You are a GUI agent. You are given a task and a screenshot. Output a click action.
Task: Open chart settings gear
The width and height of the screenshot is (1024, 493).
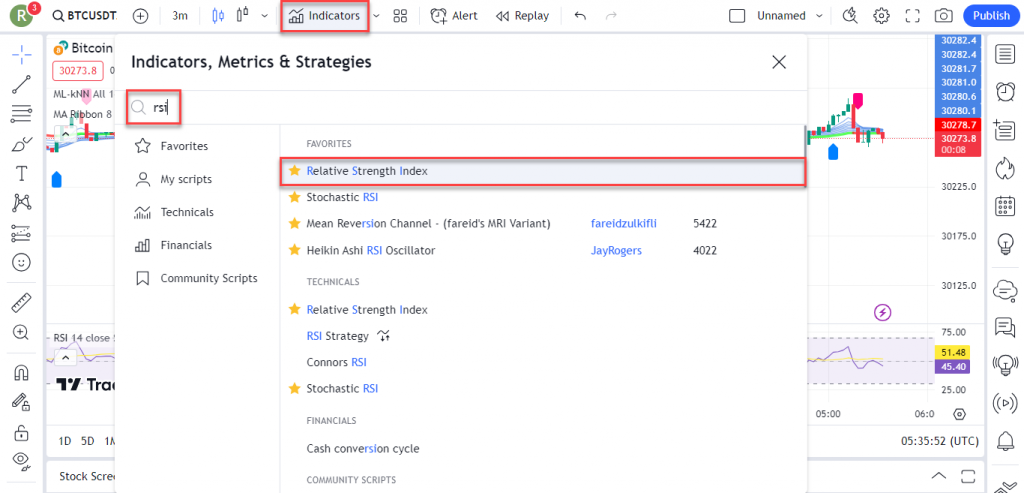(882, 16)
